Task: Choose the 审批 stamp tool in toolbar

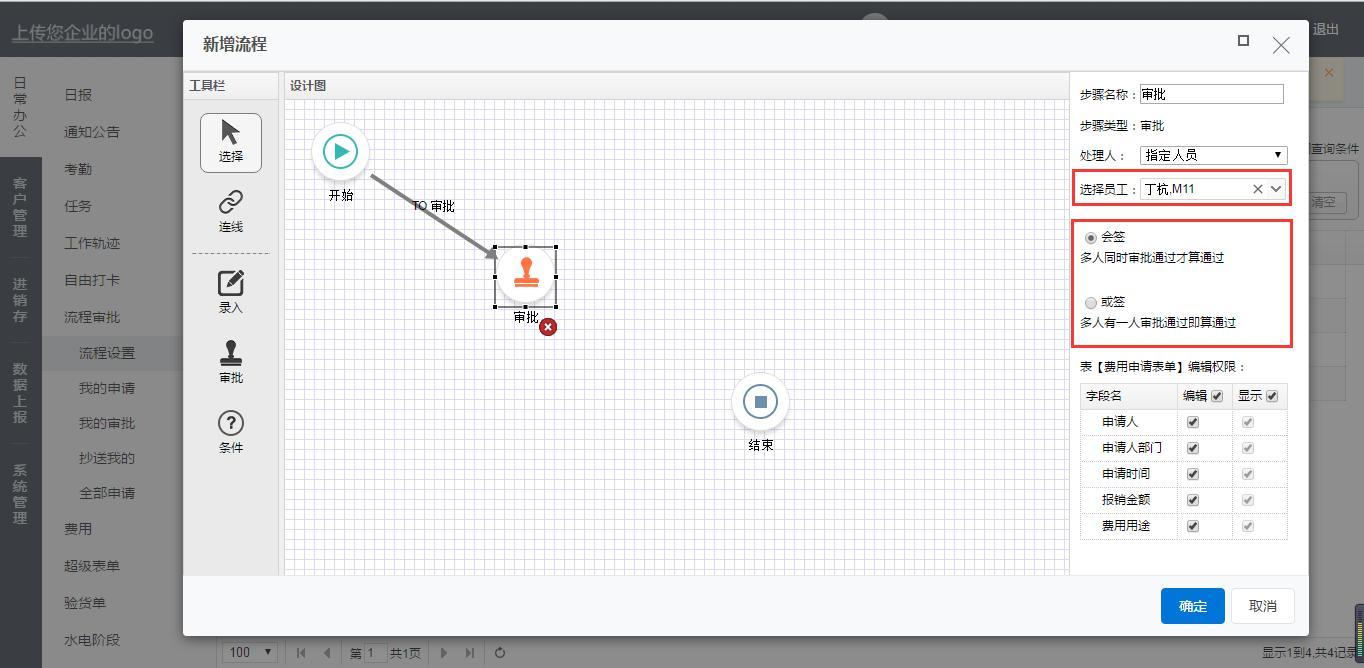Action: (x=231, y=360)
